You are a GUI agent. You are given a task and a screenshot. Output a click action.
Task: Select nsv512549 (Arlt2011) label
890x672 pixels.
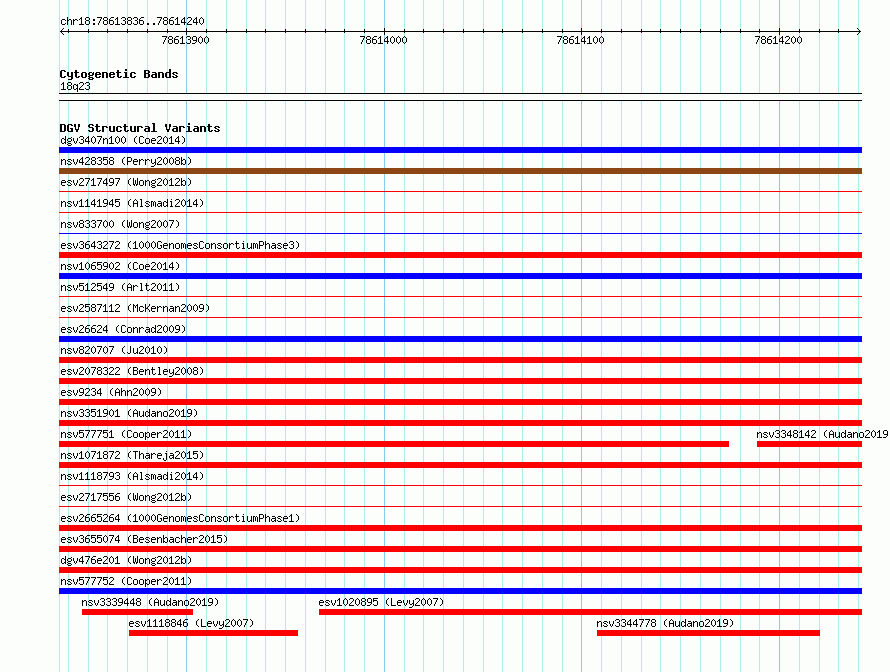120,287
